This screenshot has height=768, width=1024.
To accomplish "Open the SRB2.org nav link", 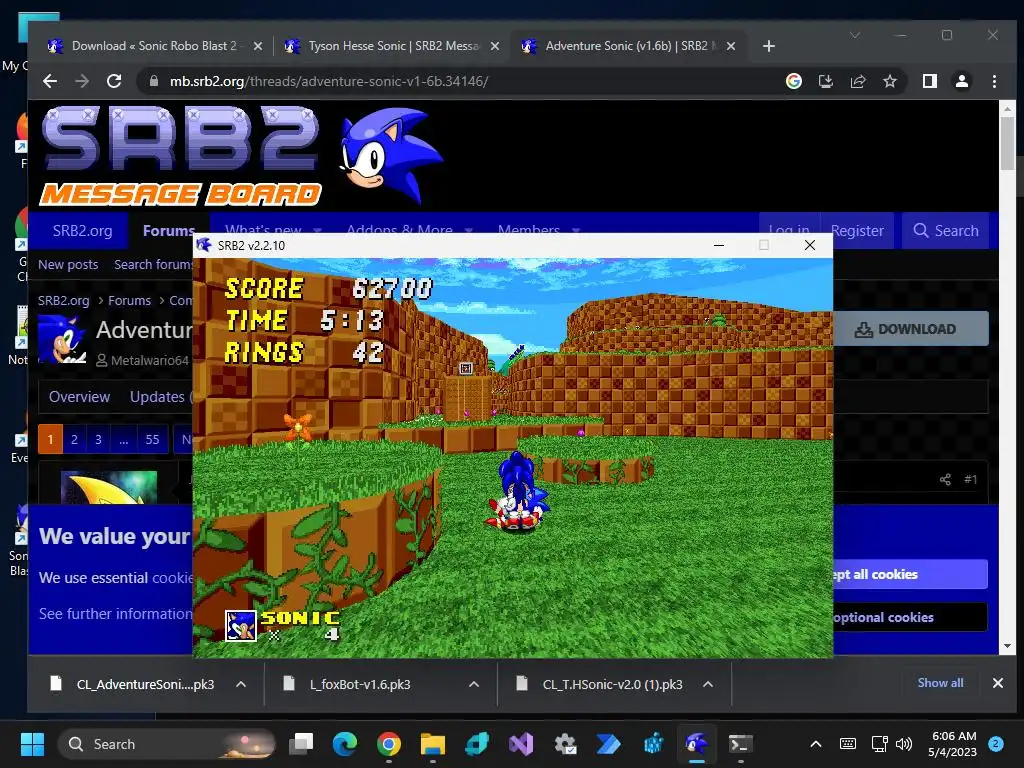I will coord(82,231).
